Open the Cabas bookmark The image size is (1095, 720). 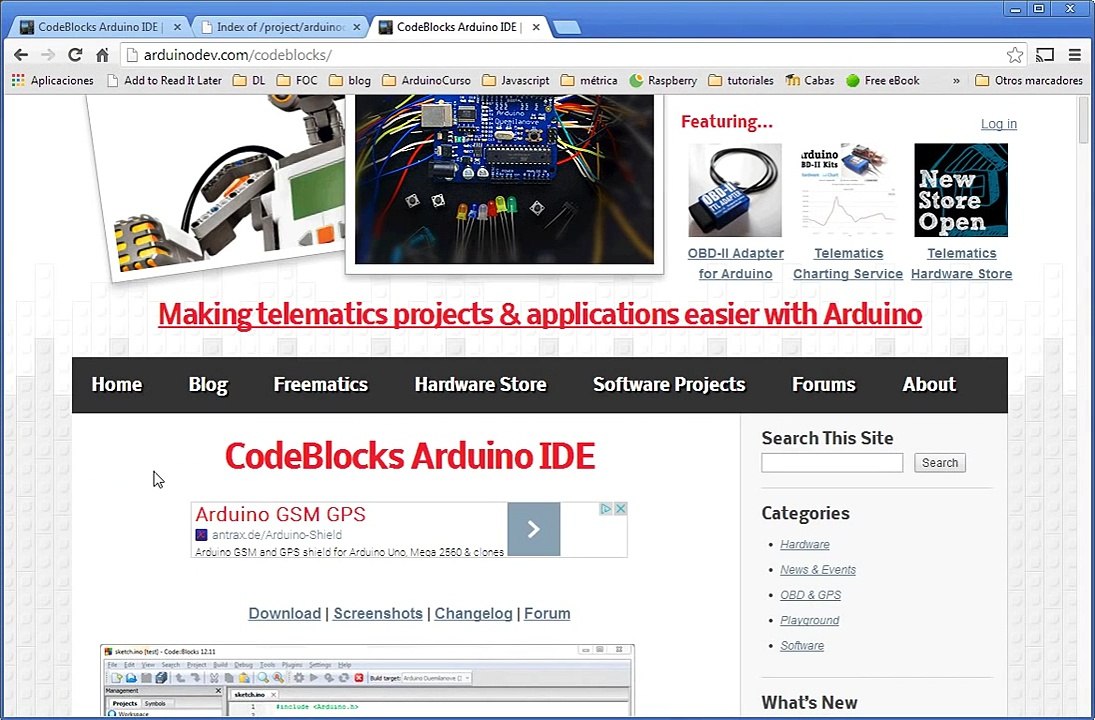pyautogui.click(x=810, y=80)
